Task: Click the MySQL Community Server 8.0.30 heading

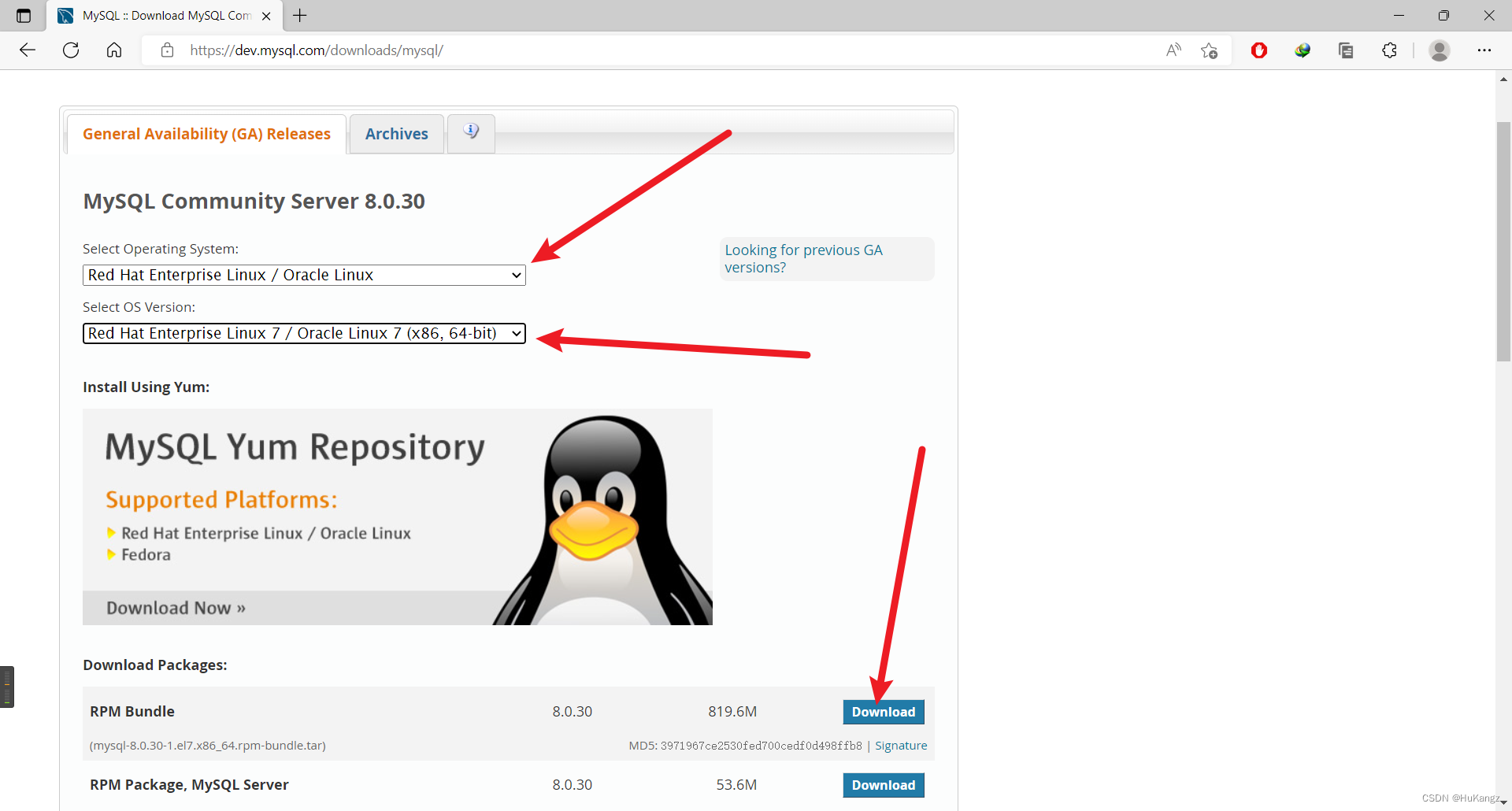Action: click(x=254, y=202)
